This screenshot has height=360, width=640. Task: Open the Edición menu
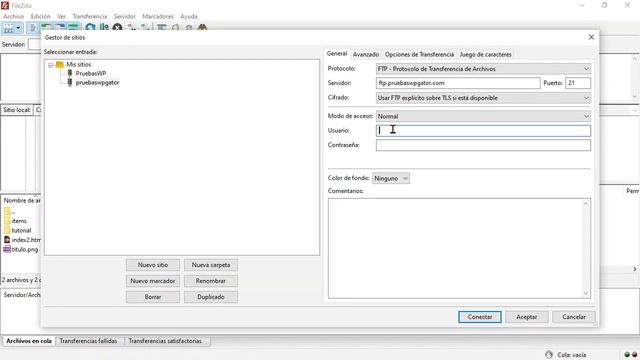point(40,16)
